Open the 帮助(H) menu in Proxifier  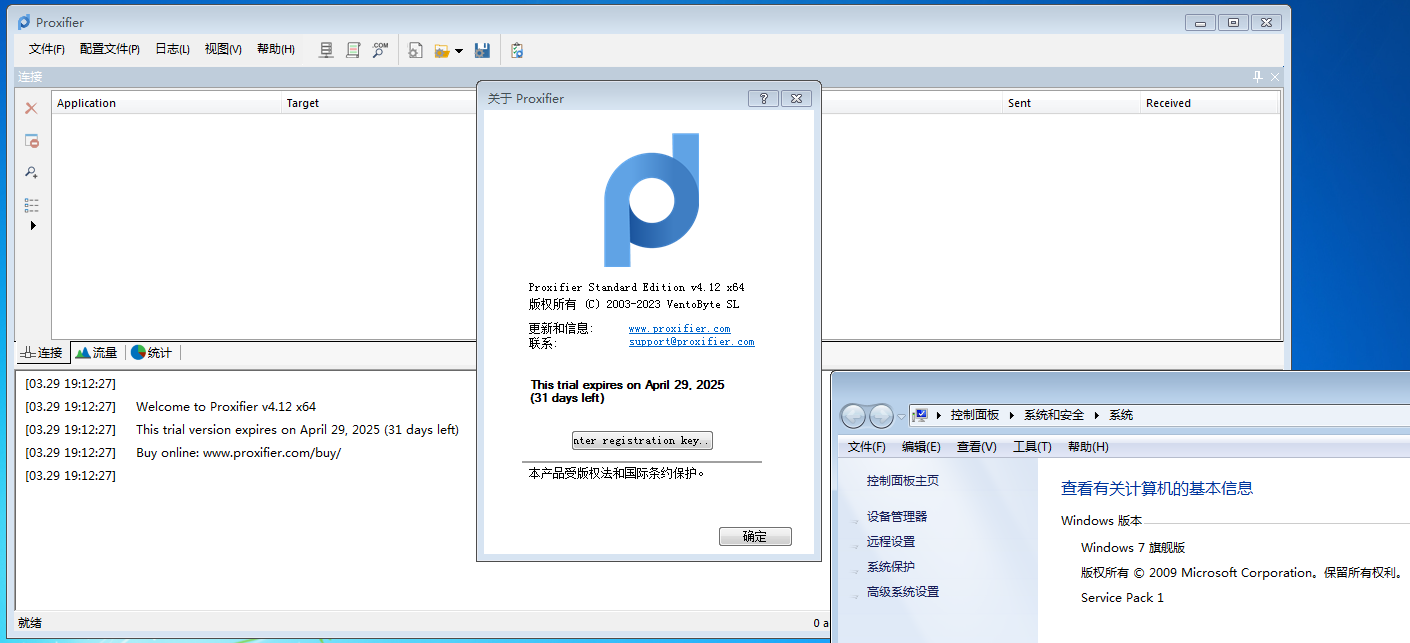(276, 49)
